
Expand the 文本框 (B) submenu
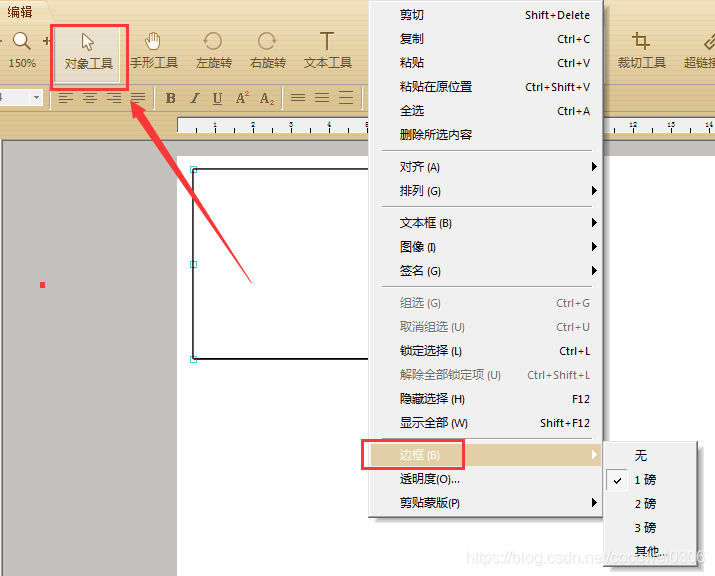(486, 223)
